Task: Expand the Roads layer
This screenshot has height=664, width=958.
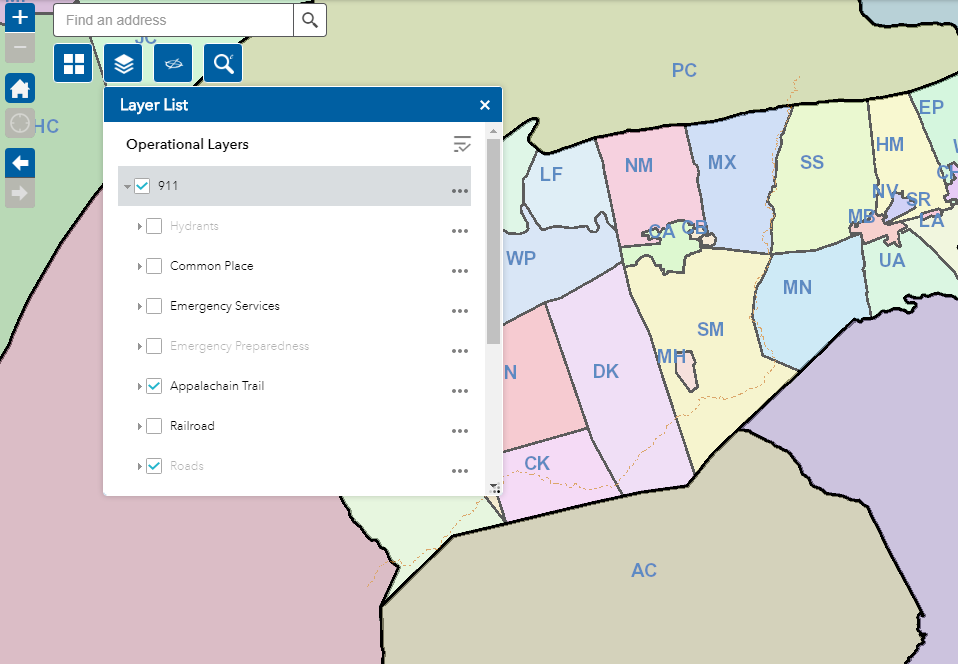Action: [x=139, y=467]
